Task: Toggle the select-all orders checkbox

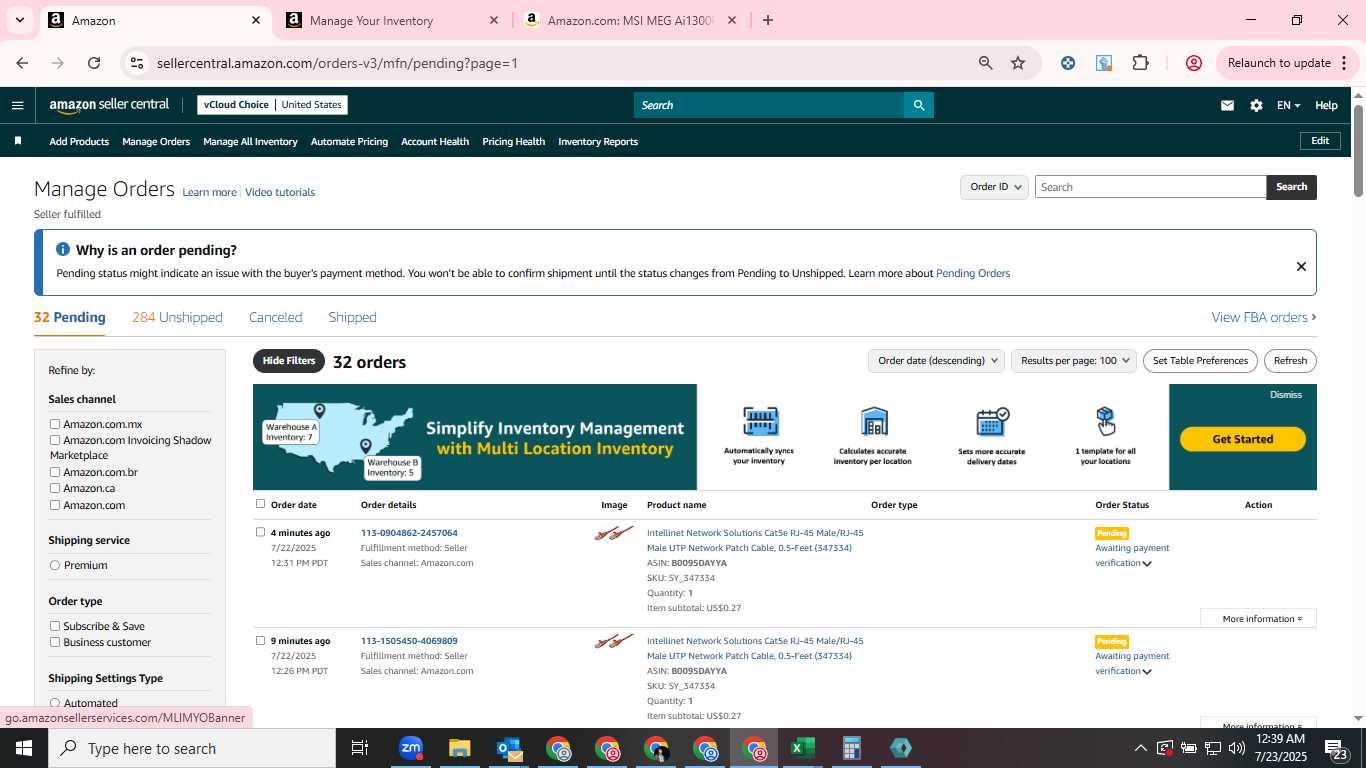Action: pyautogui.click(x=261, y=504)
